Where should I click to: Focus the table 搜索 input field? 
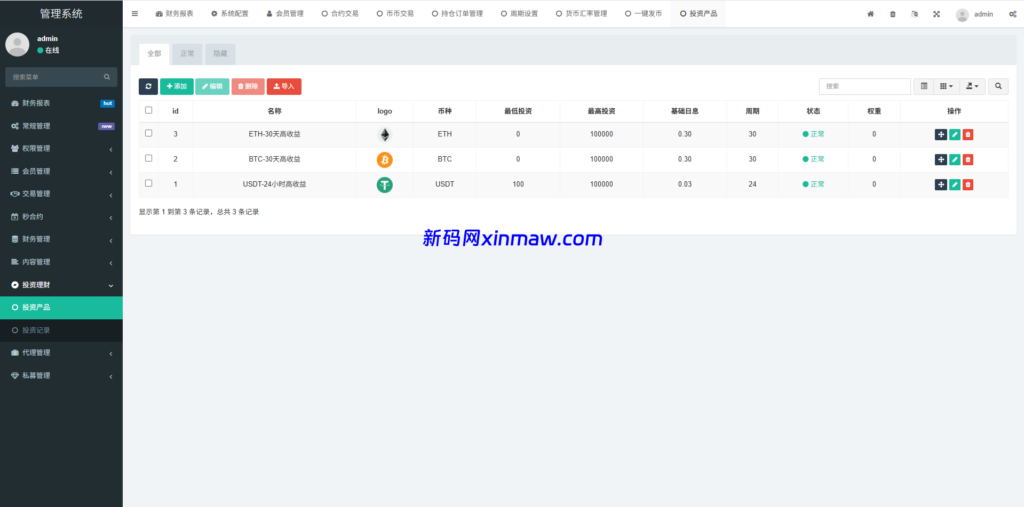(x=865, y=86)
